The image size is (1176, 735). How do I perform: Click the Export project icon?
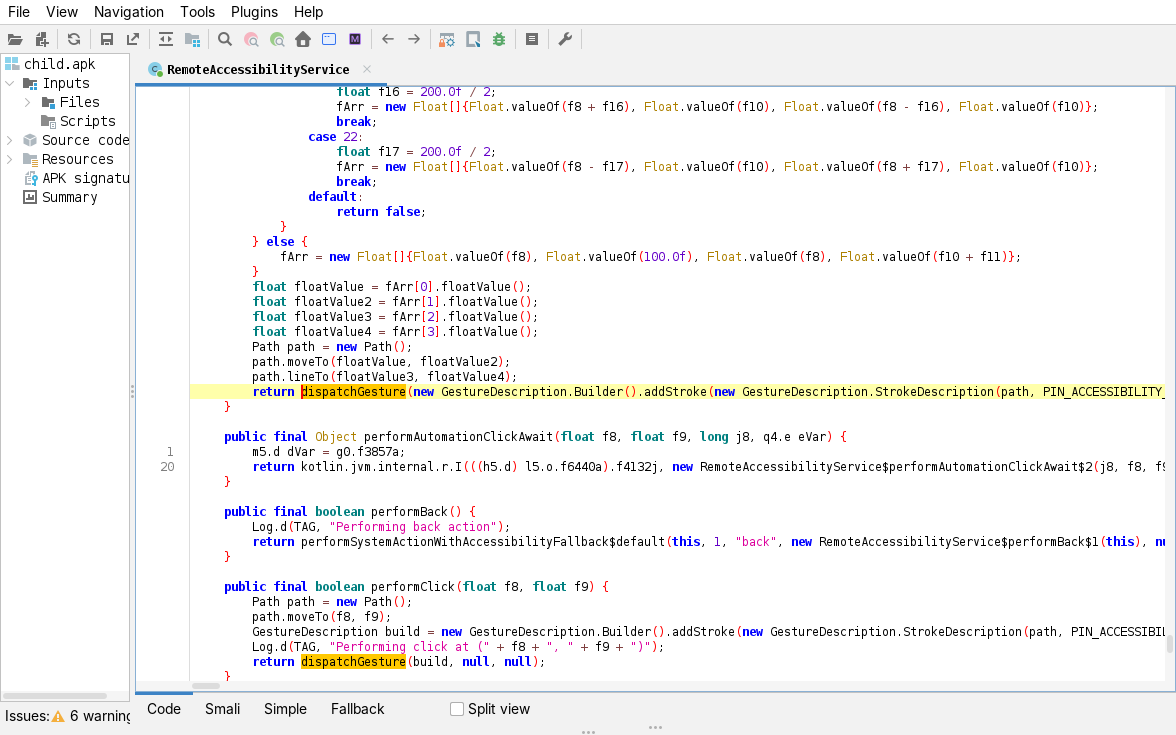pos(133,40)
